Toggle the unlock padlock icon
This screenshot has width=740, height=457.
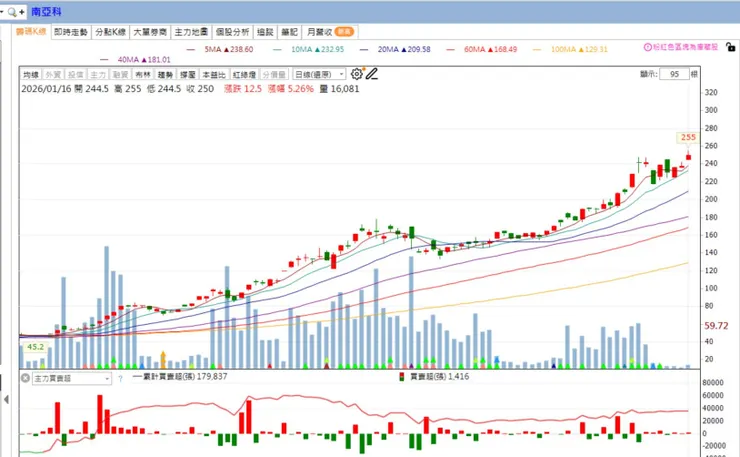coord(730,47)
